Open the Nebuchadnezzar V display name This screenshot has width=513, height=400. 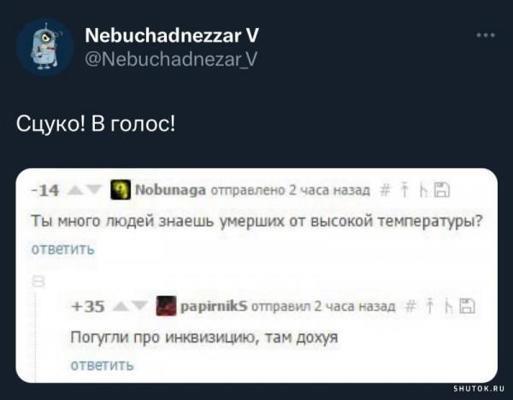[172, 35]
